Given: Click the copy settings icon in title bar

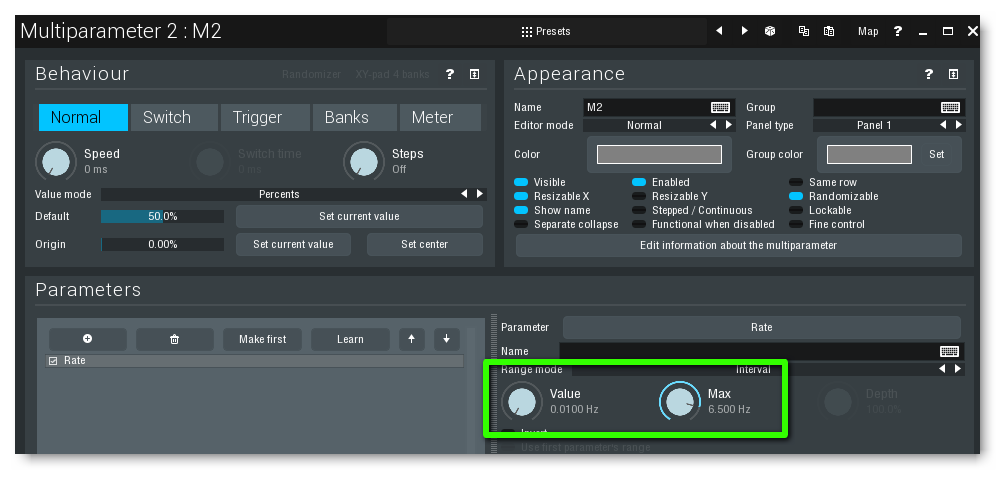Looking at the screenshot, I should (x=803, y=31).
